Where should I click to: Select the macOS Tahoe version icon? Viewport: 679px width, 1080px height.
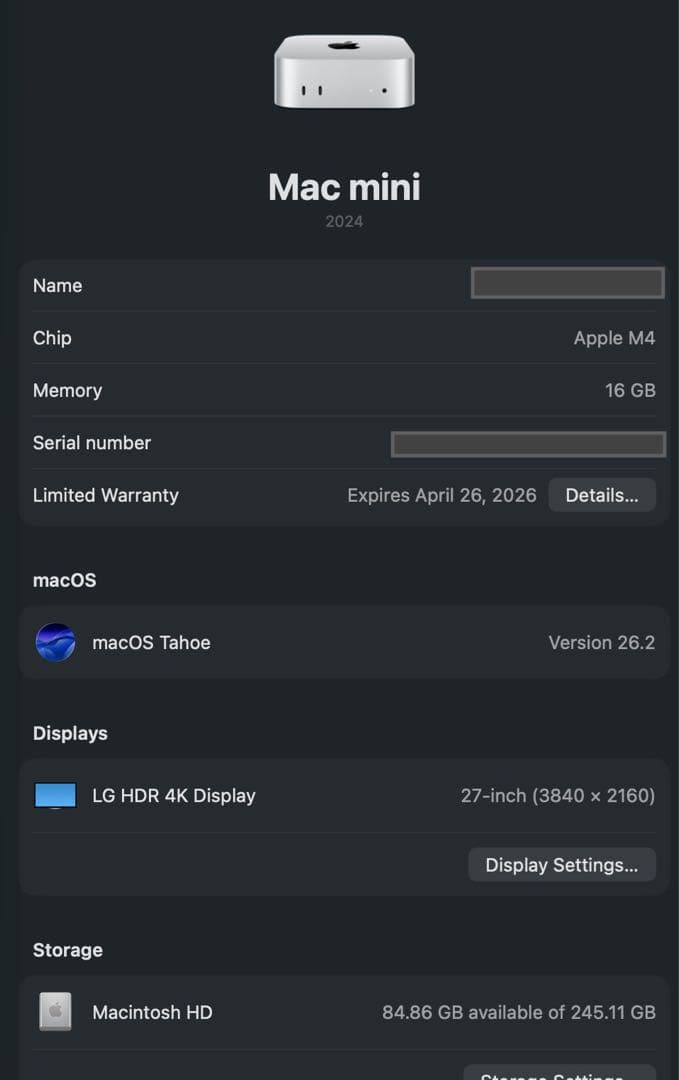55,642
